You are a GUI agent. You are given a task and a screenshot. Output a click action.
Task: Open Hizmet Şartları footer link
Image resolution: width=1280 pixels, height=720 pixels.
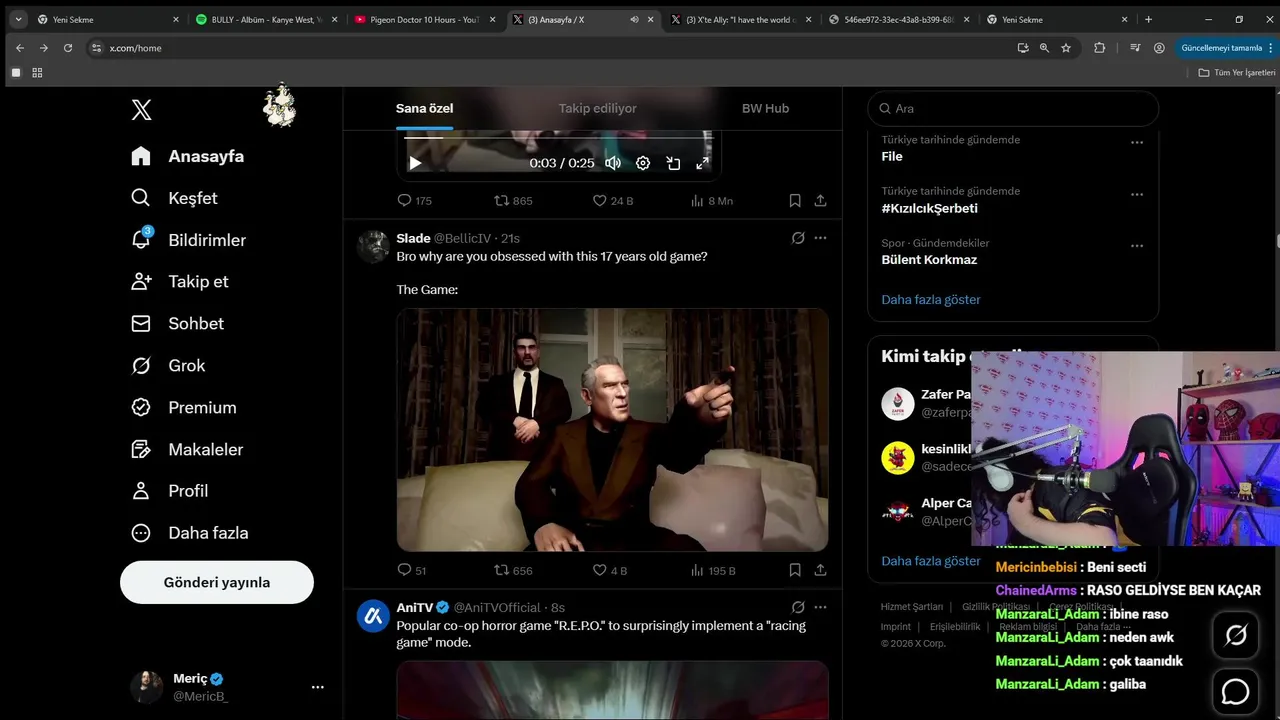(x=912, y=607)
